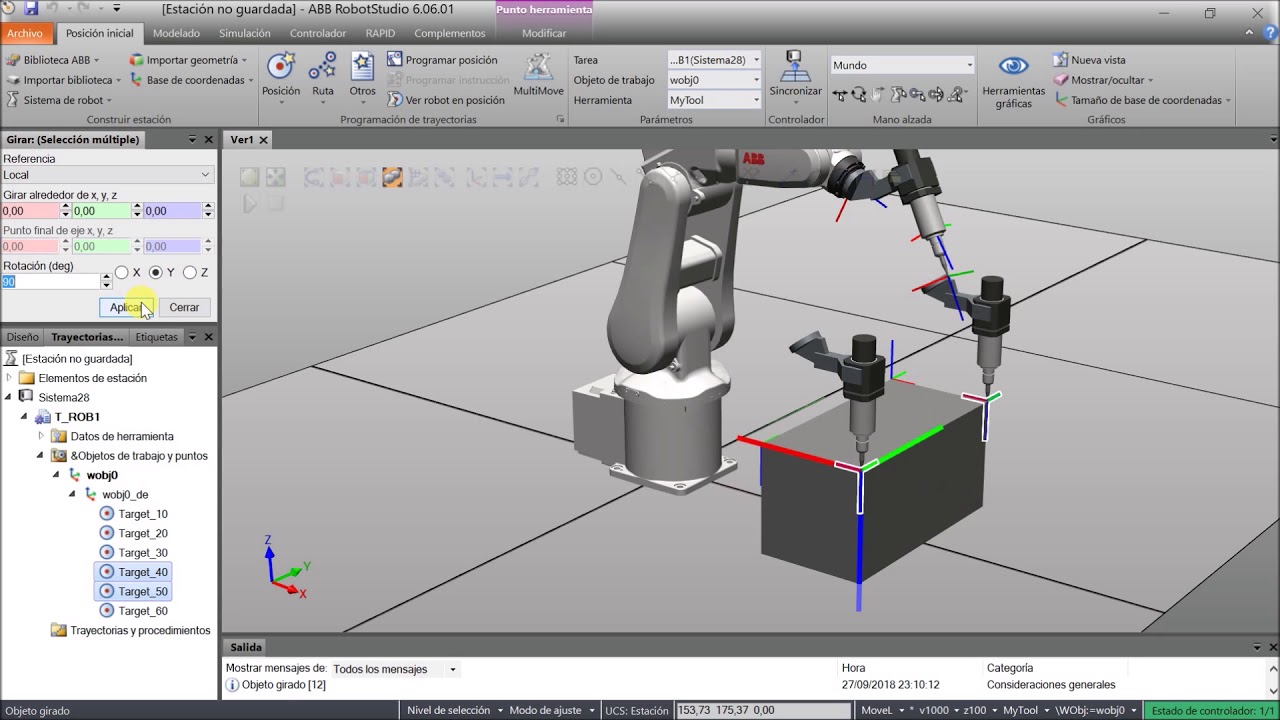Expand the Elementos de estación node
This screenshot has height=720, width=1280.
tap(9, 378)
